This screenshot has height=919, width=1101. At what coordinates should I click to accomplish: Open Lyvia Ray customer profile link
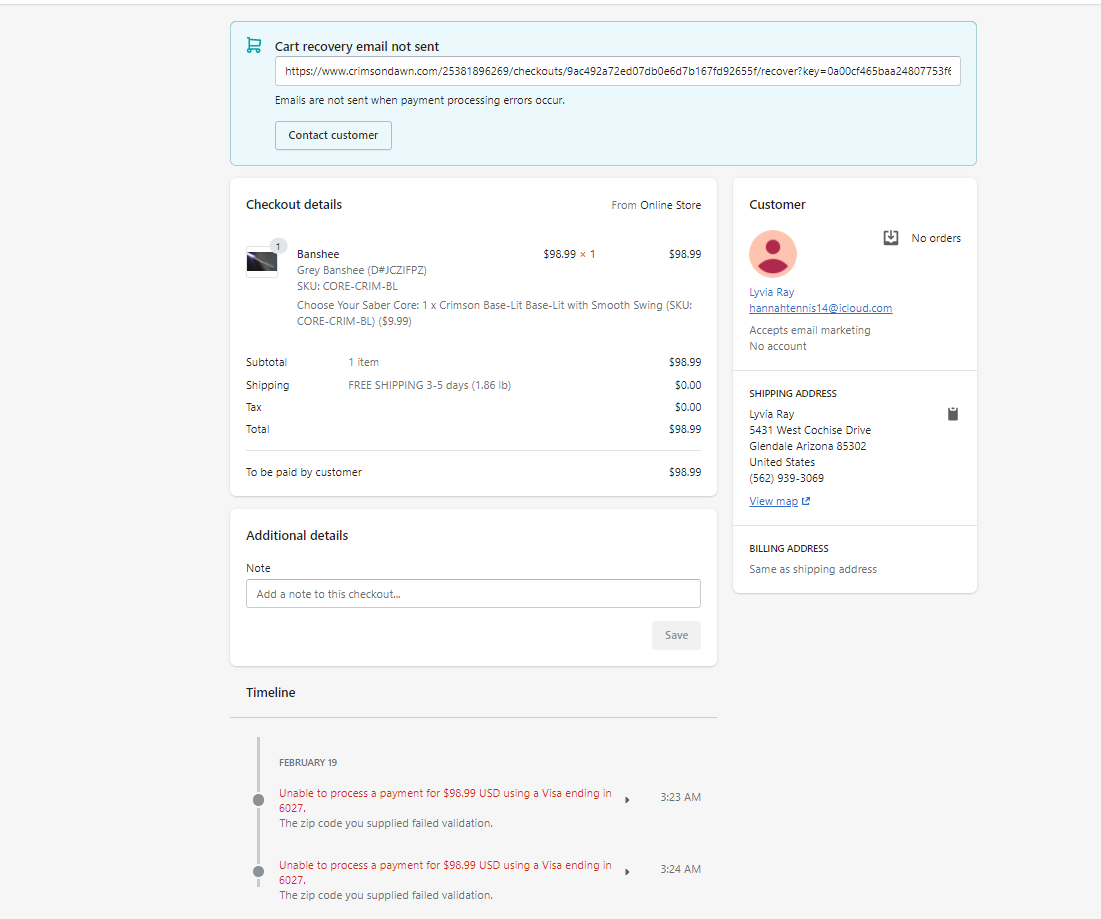771,292
